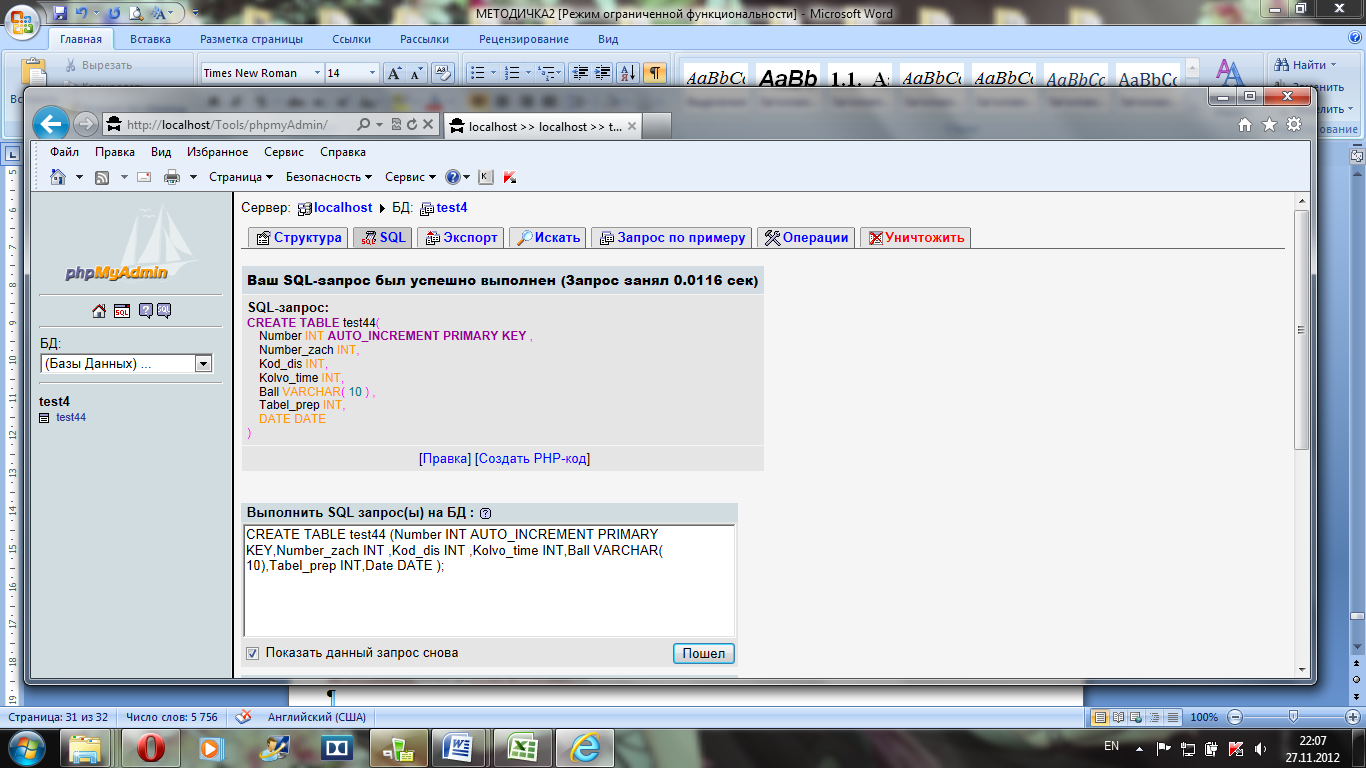Refresh the phpMyAdmin page

pyautogui.click(x=411, y=125)
